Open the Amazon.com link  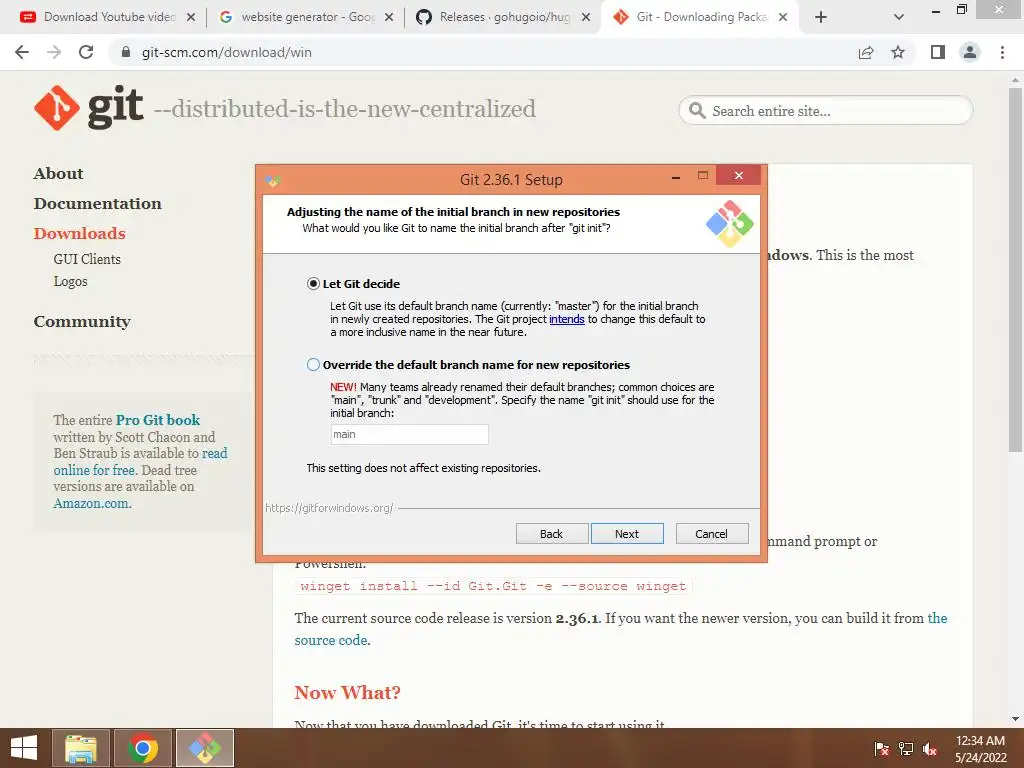tap(92, 504)
